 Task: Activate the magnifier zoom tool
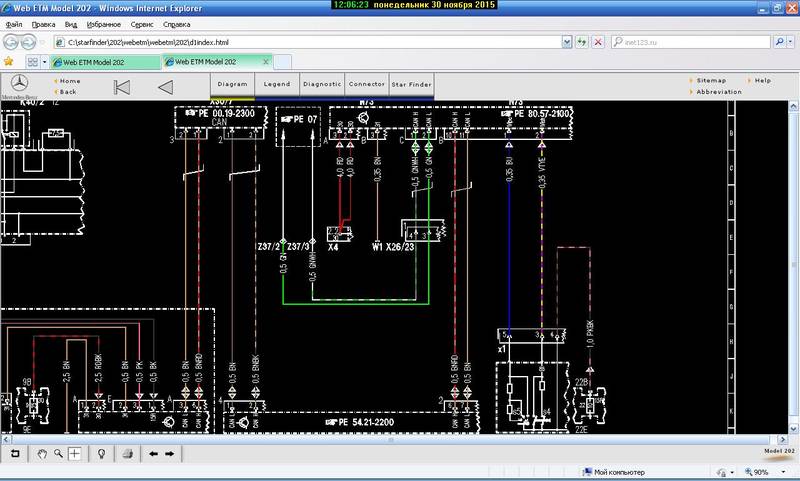click(x=59, y=453)
